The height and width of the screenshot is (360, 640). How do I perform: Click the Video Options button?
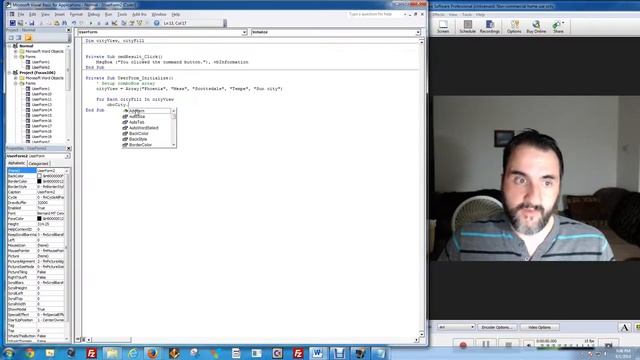point(539,327)
